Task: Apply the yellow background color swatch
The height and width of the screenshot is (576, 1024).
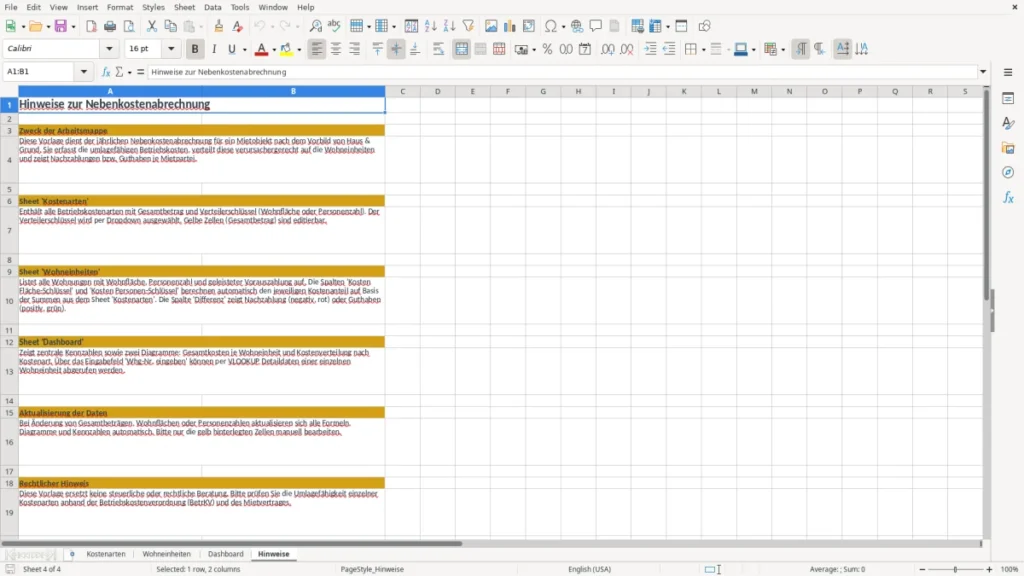Action: click(x=286, y=50)
